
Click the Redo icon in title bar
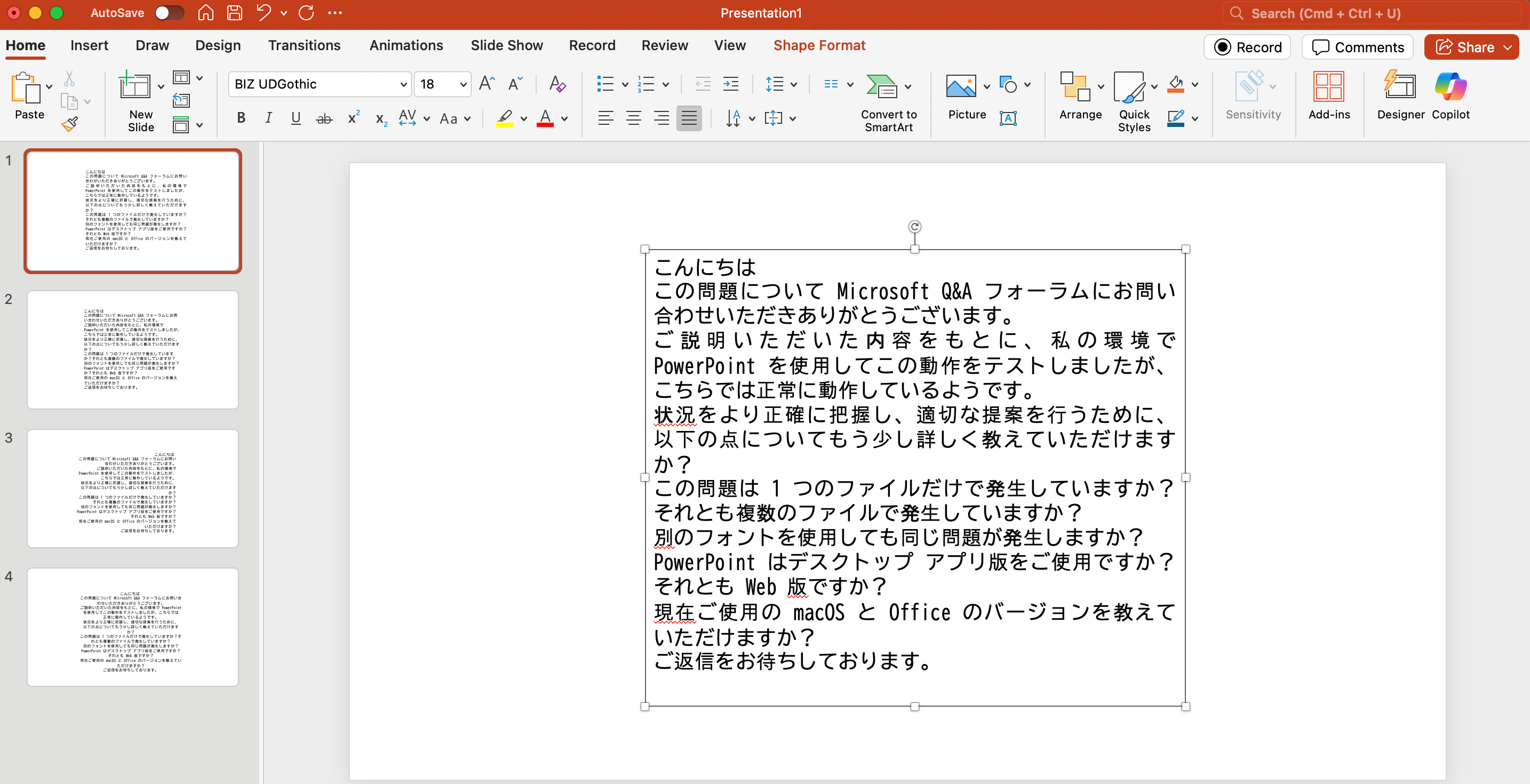pyautogui.click(x=306, y=12)
